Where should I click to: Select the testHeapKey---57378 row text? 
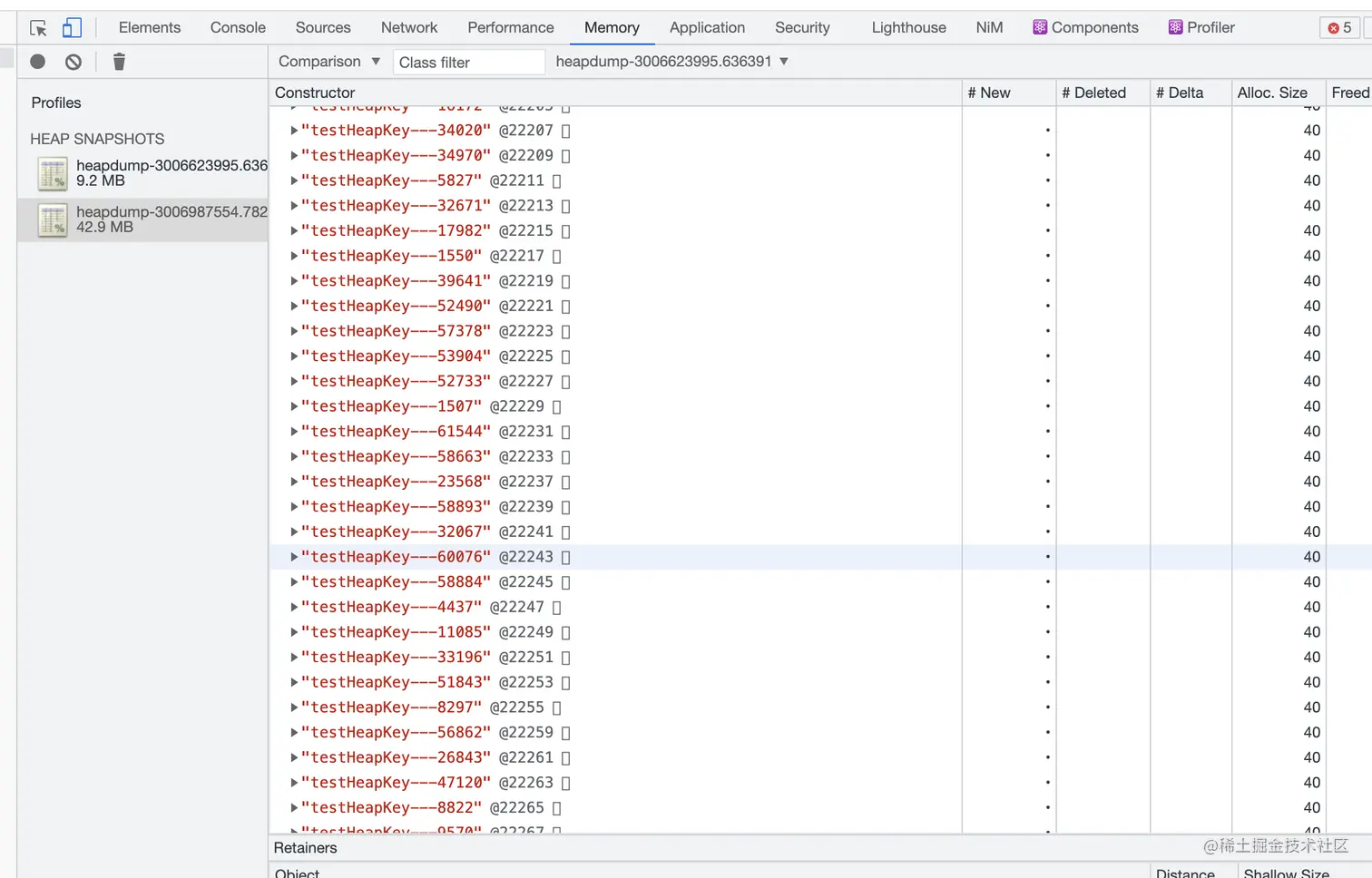[x=396, y=331]
